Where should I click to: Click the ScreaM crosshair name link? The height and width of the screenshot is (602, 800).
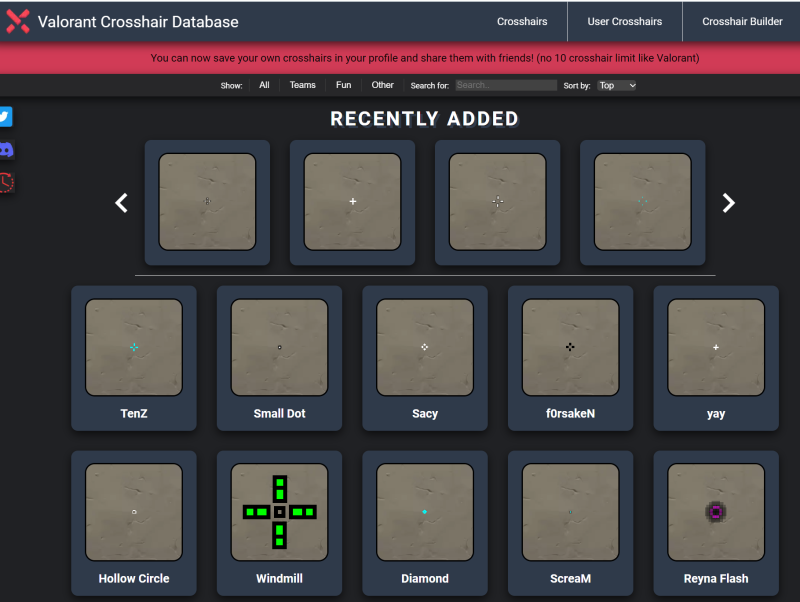[x=570, y=578]
